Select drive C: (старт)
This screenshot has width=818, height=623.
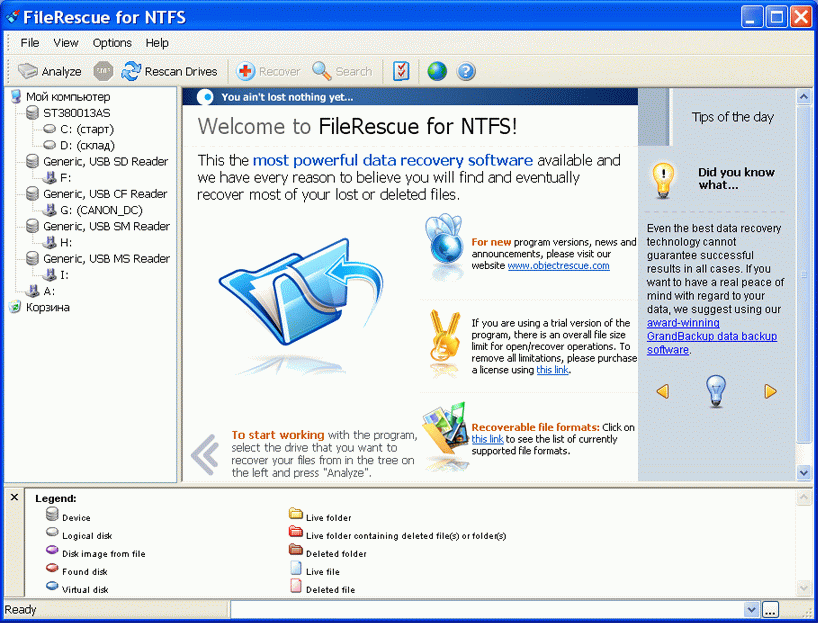tap(87, 129)
